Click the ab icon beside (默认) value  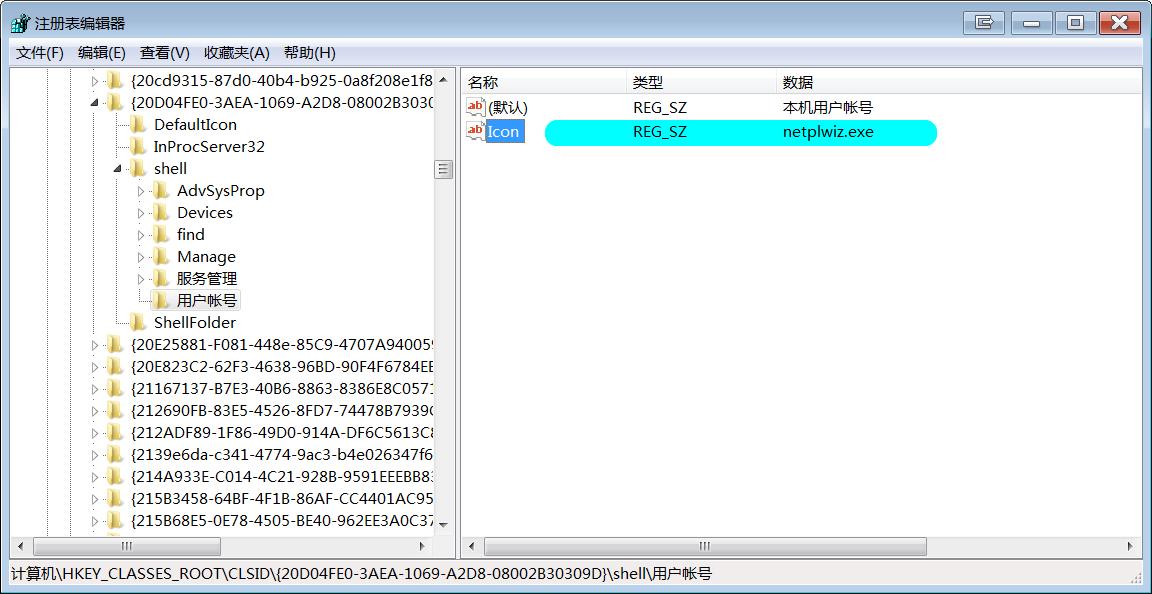point(477,107)
